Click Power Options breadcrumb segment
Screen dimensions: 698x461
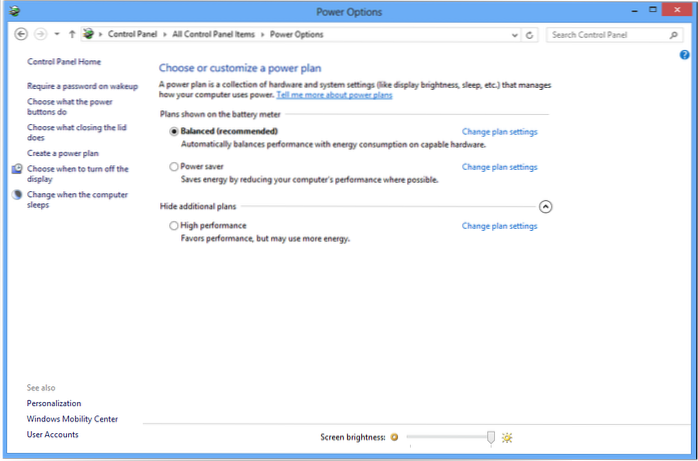[296, 34]
